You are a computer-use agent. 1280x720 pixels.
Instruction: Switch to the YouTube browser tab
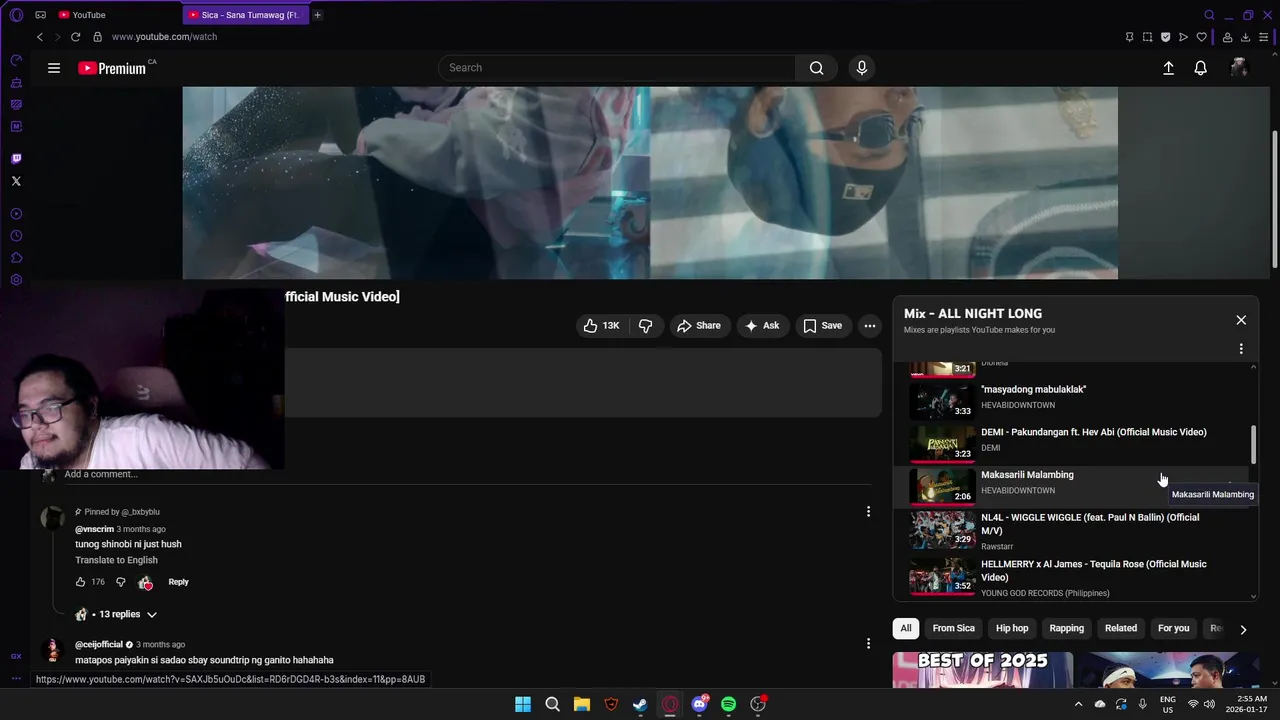[116, 15]
